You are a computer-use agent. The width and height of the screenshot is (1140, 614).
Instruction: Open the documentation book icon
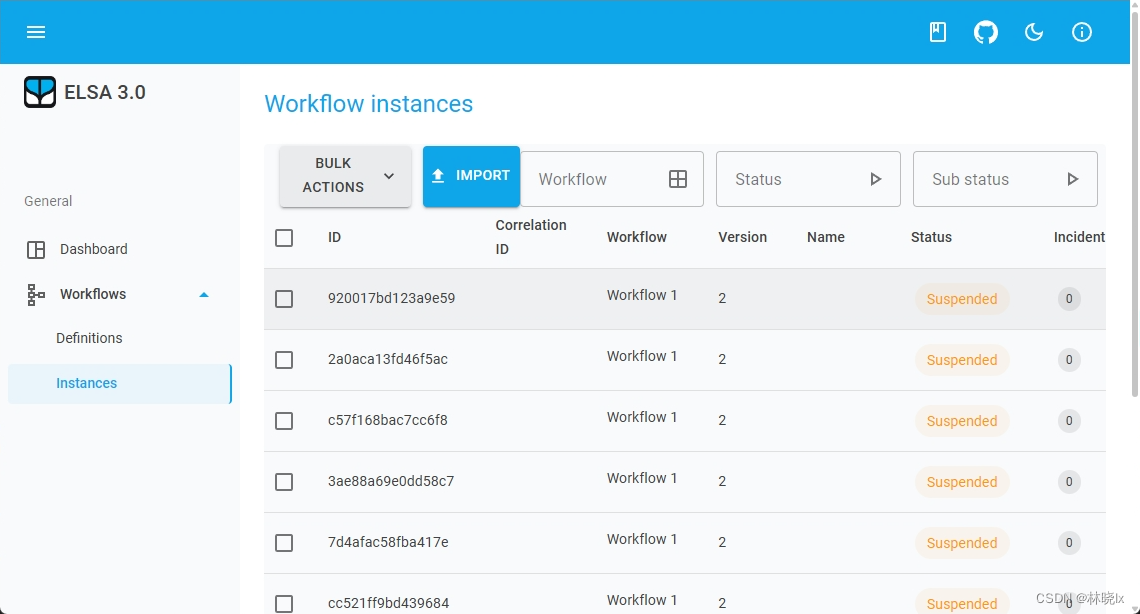[x=937, y=32]
